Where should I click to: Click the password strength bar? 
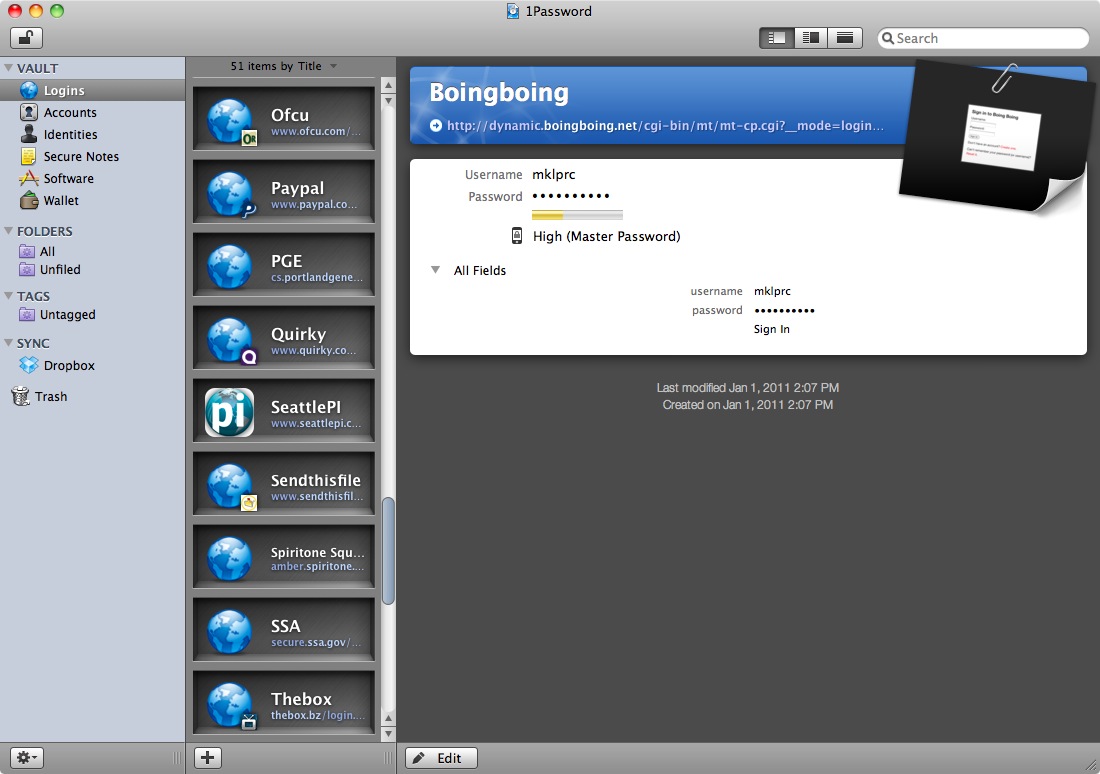pos(577,215)
